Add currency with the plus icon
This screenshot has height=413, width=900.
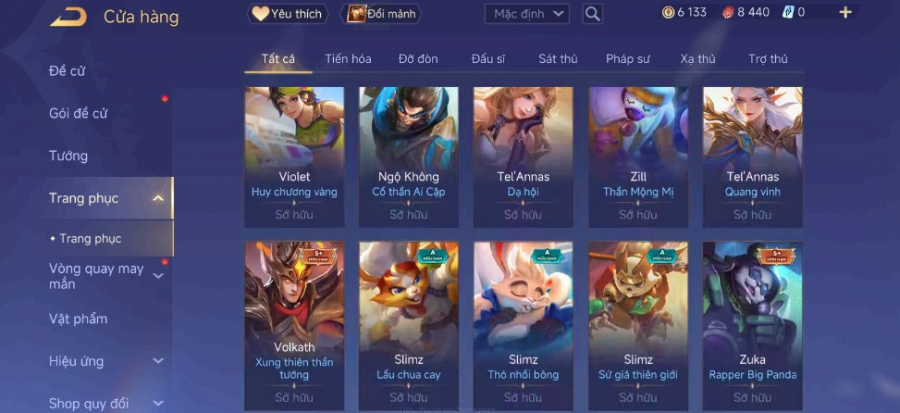coord(845,12)
